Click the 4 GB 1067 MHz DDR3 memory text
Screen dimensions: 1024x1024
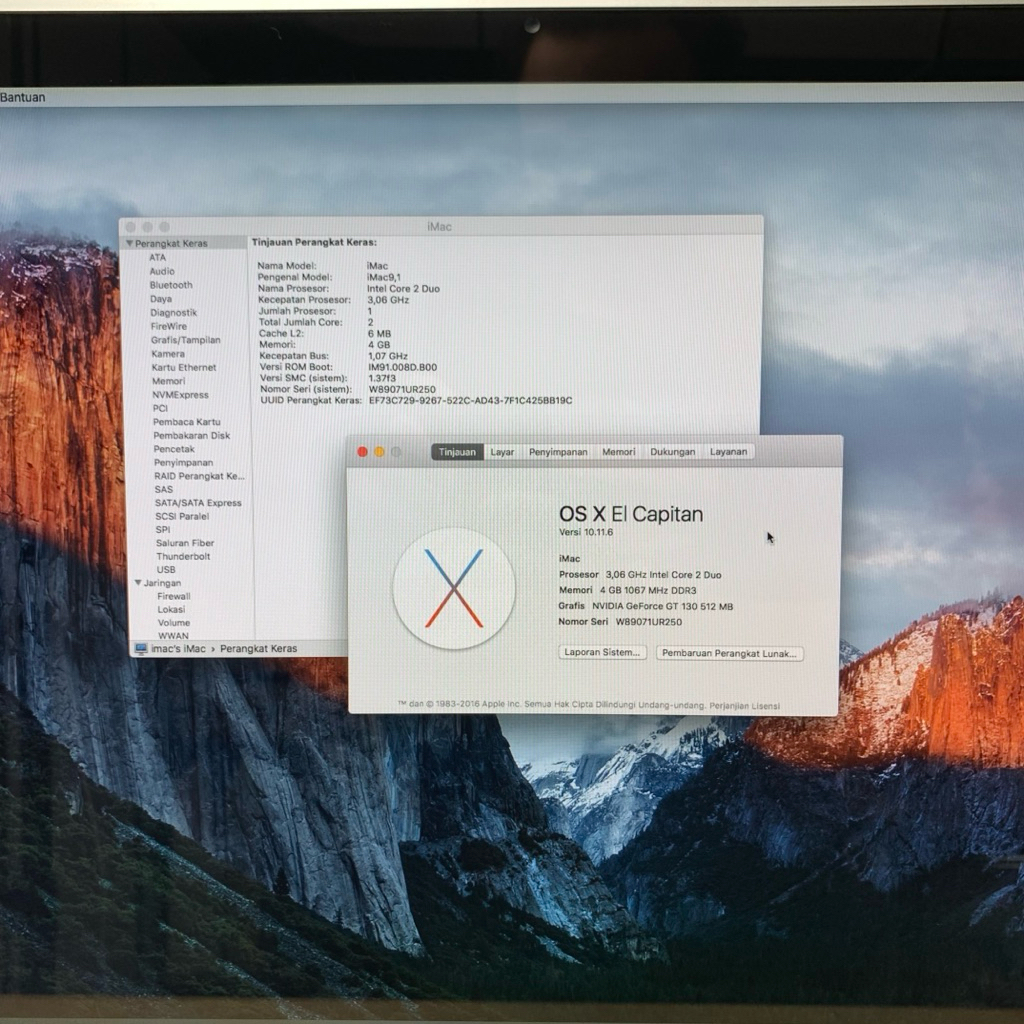(x=648, y=590)
